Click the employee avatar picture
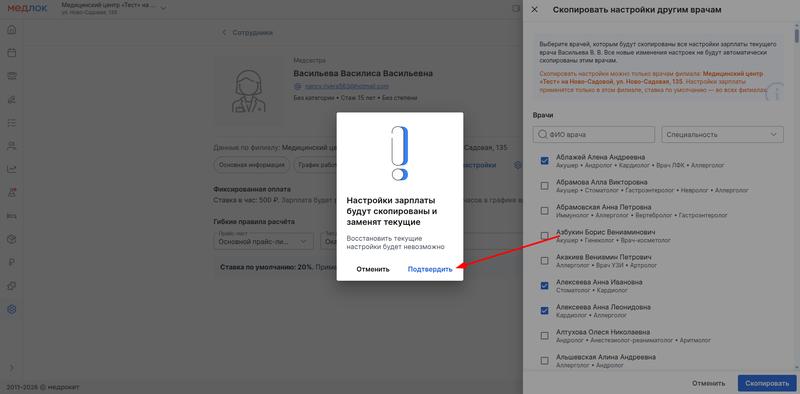The width and height of the screenshot is (800, 394). click(x=248, y=91)
